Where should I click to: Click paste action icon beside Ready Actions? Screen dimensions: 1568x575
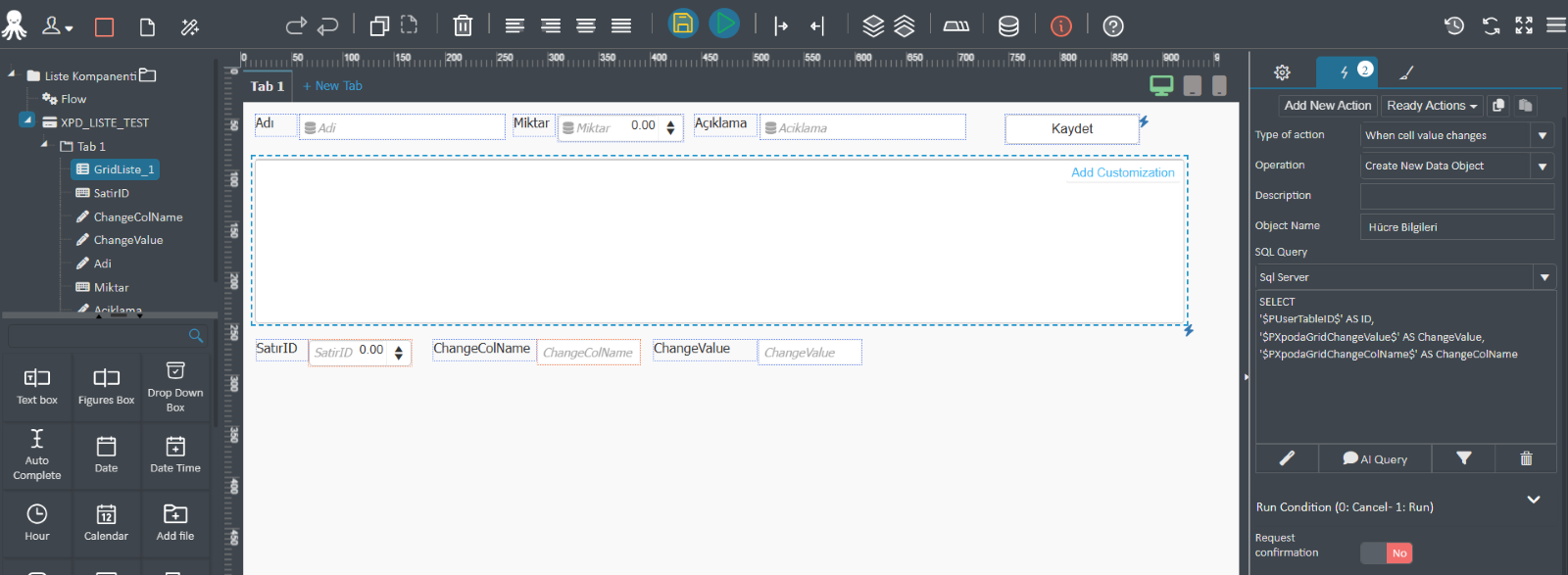(x=1525, y=106)
